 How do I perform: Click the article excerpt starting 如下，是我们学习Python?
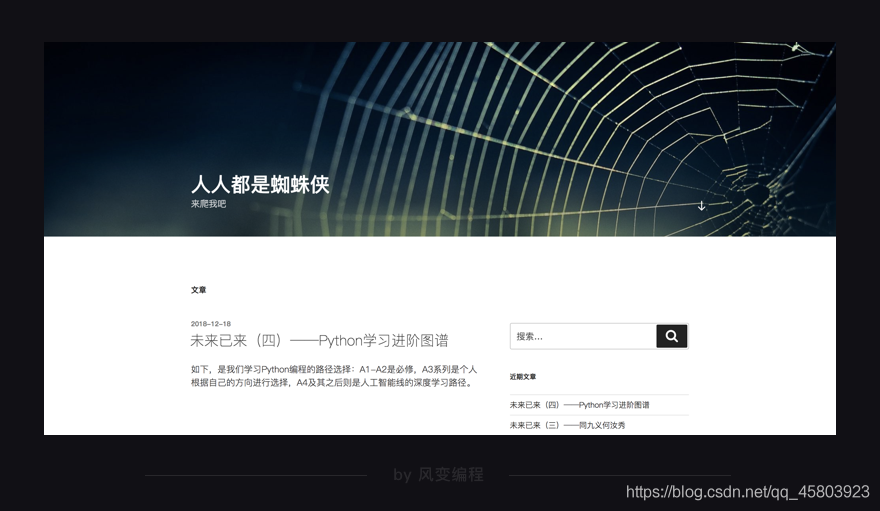point(333,376)
